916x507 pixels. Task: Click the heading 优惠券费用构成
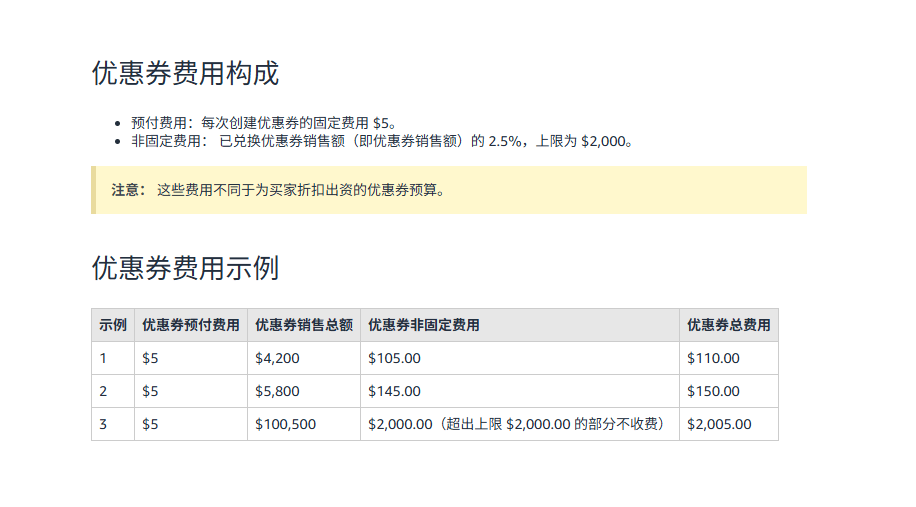coord(185,73)
